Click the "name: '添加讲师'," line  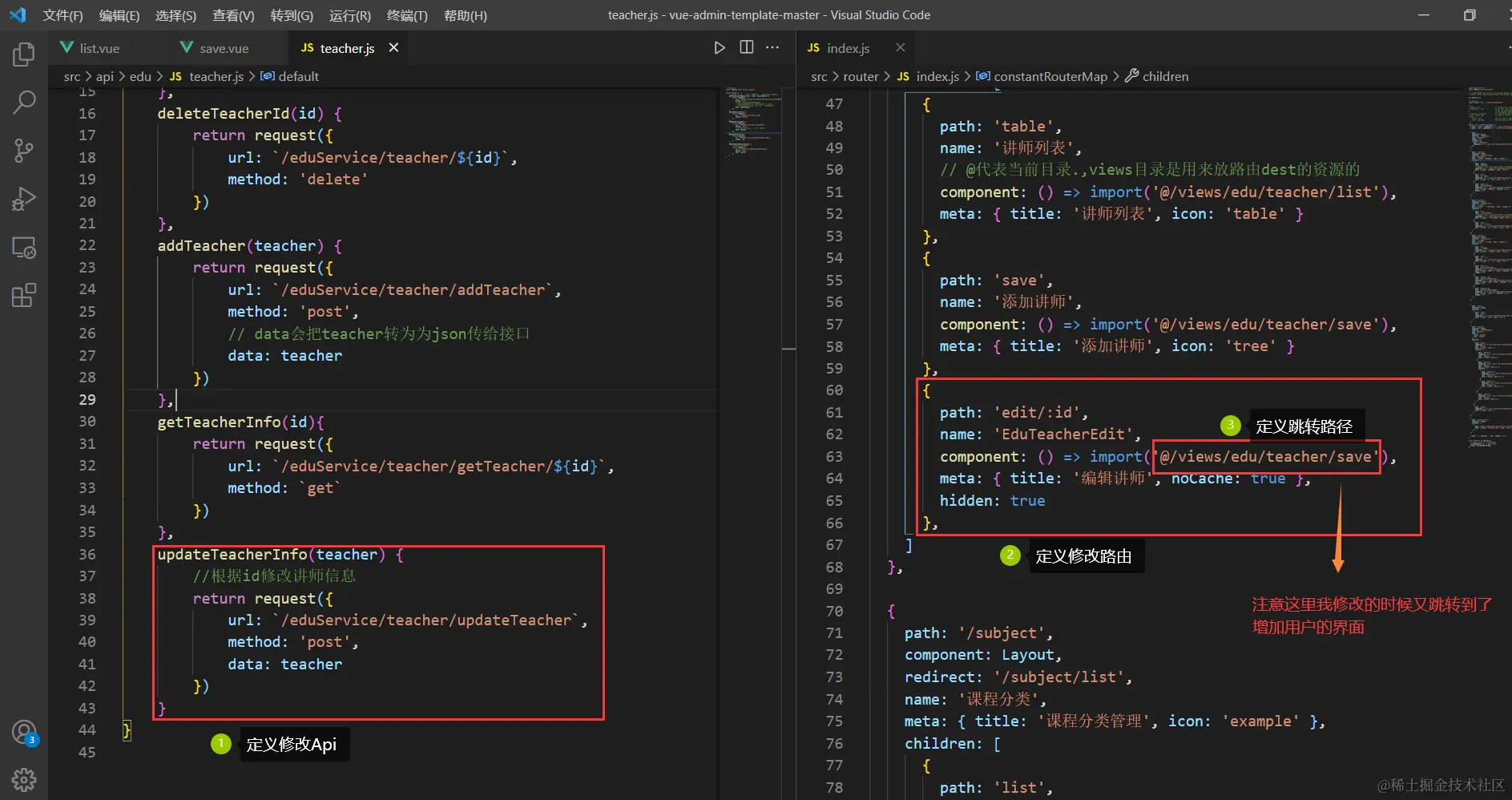pyautogui.click(x=1011, y=301)
